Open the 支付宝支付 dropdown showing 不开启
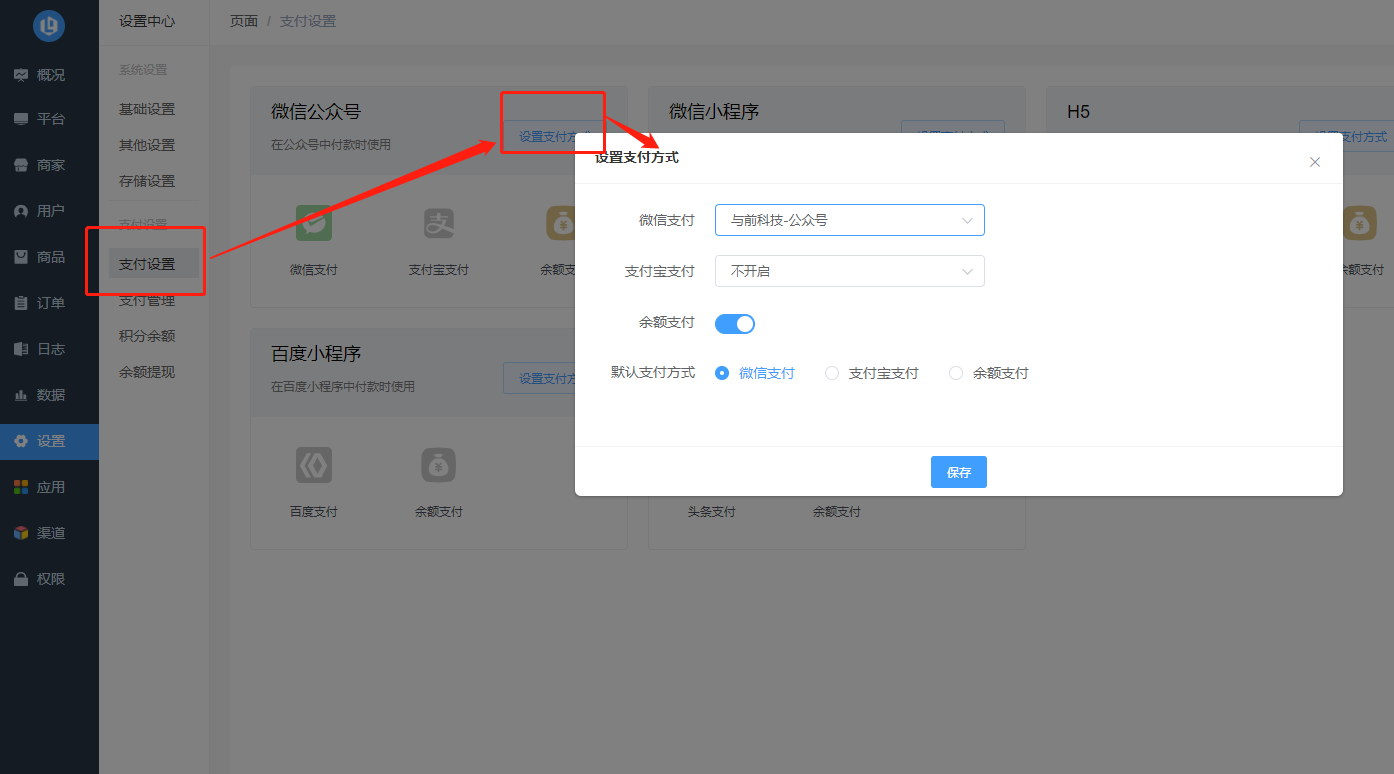The width and height of the screenshot is (1394, 774). point(850,271)
